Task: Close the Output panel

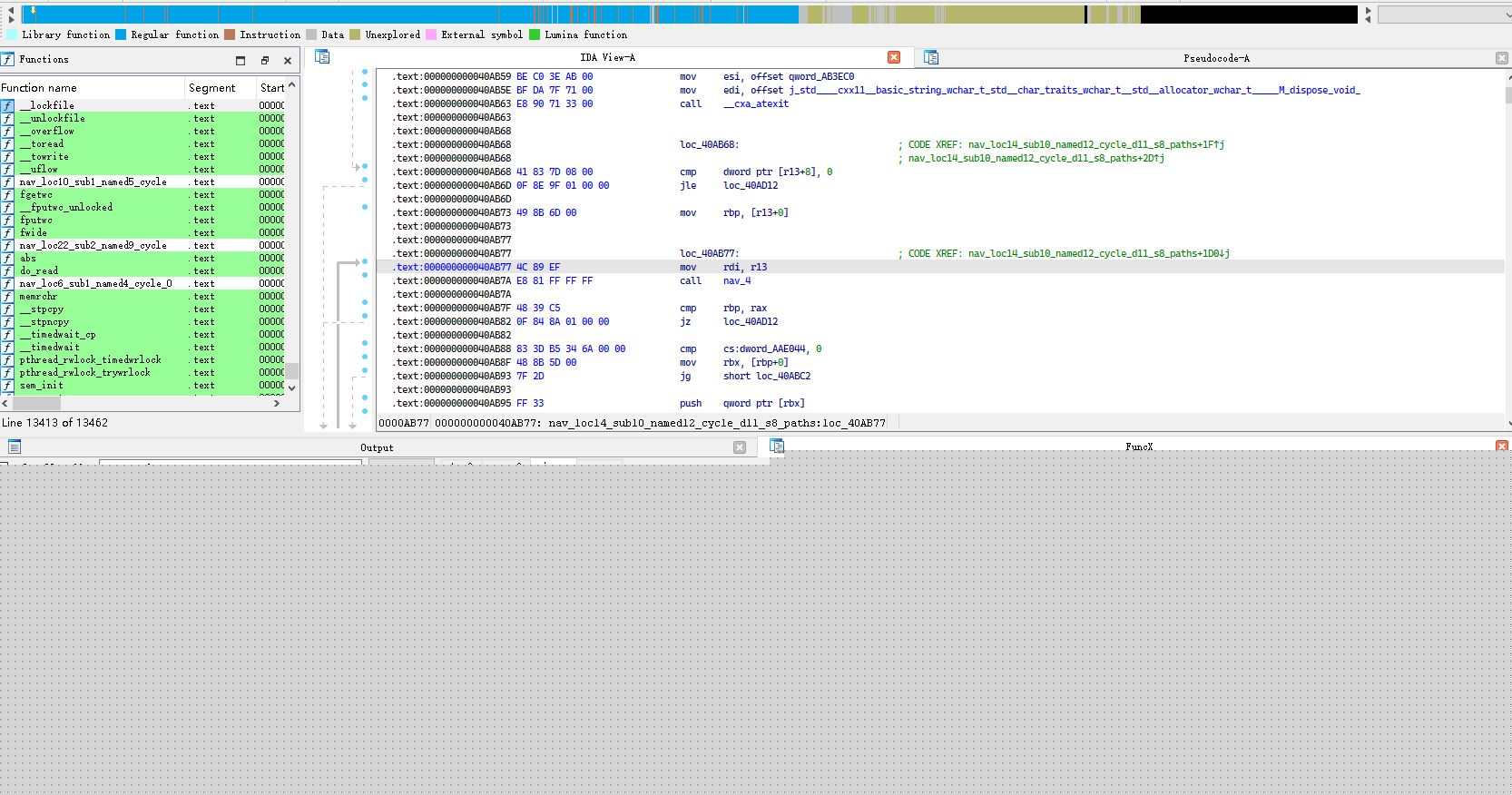Action: click(x=740, y=447)
